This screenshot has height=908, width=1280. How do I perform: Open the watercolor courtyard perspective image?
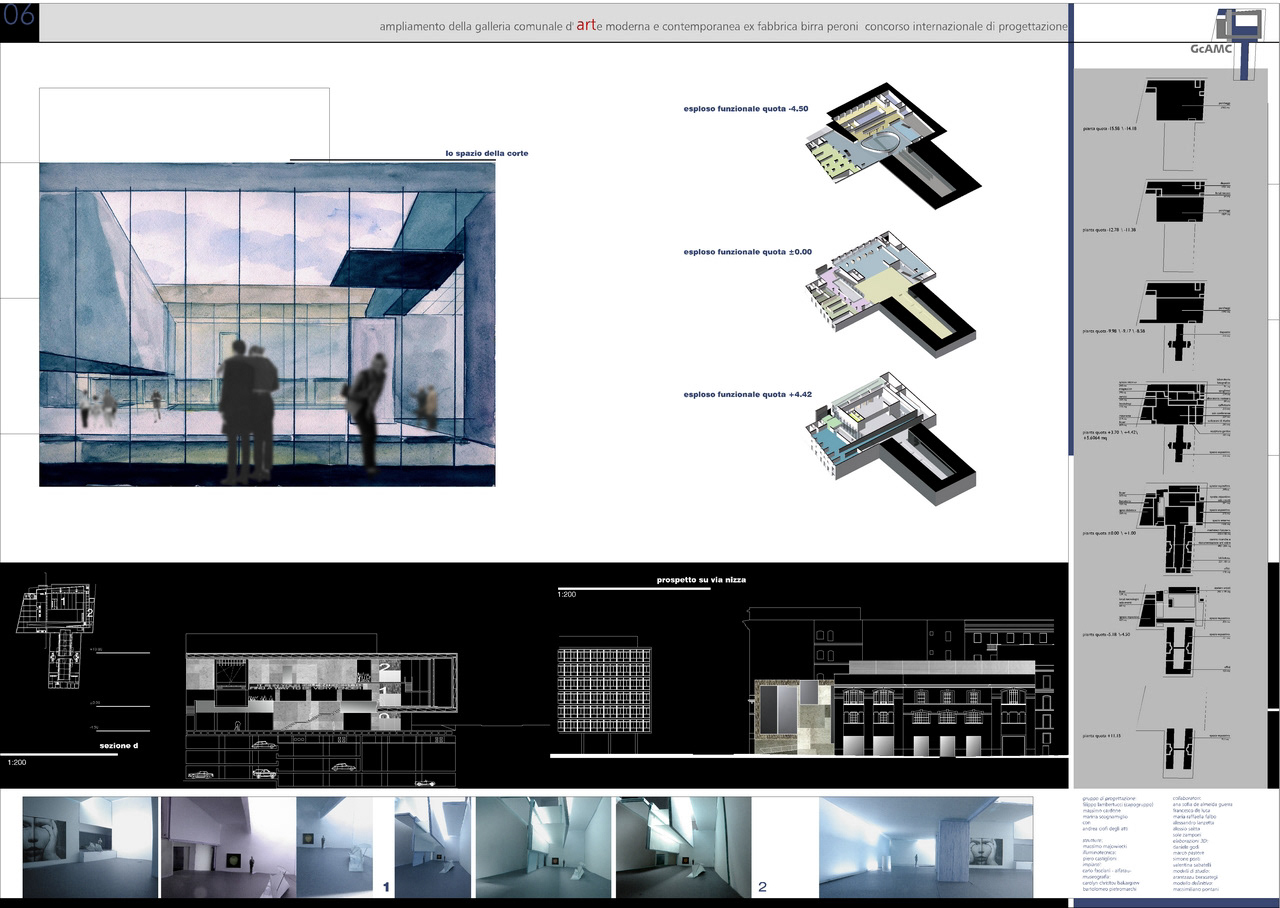tap(267, 324)
